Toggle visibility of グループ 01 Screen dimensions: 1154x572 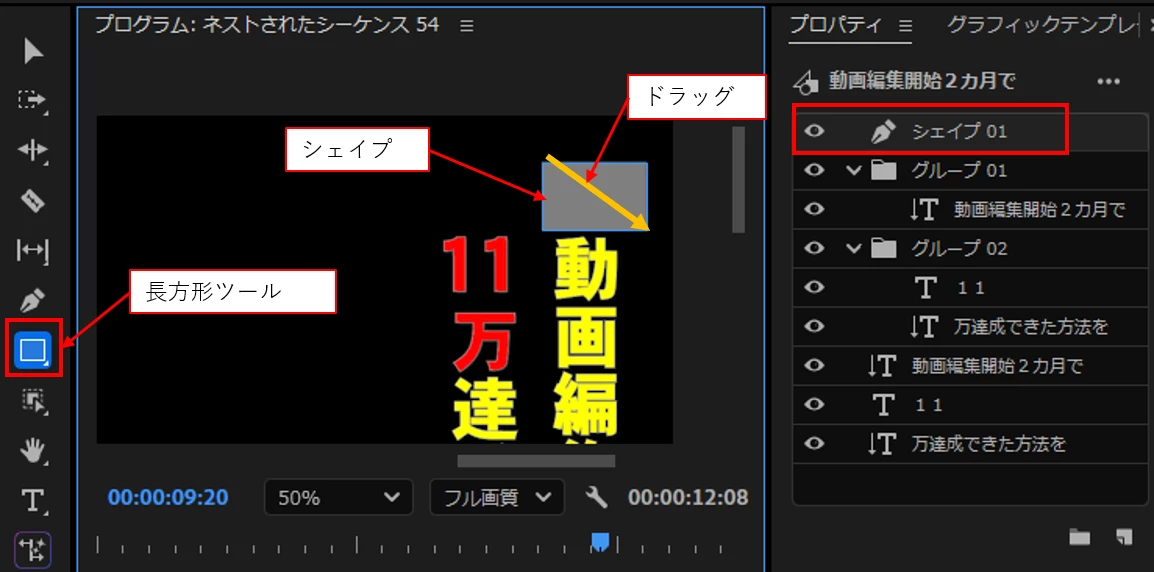coord(813,171)
